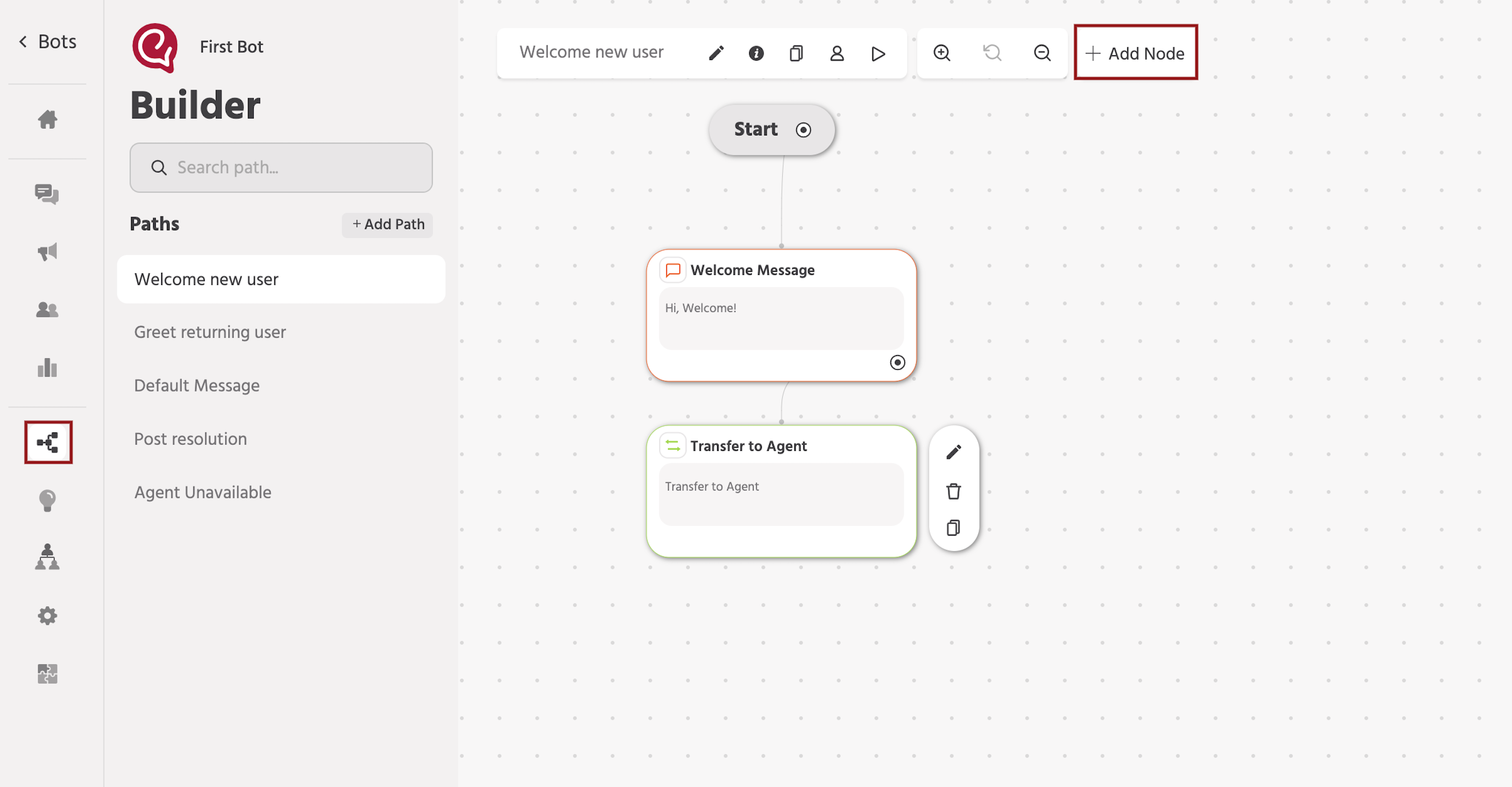Screen dimensions: 1512x787
Task: Duplicate the path with the copy icon
Action: pyautogui.click(x=796, y=53)
